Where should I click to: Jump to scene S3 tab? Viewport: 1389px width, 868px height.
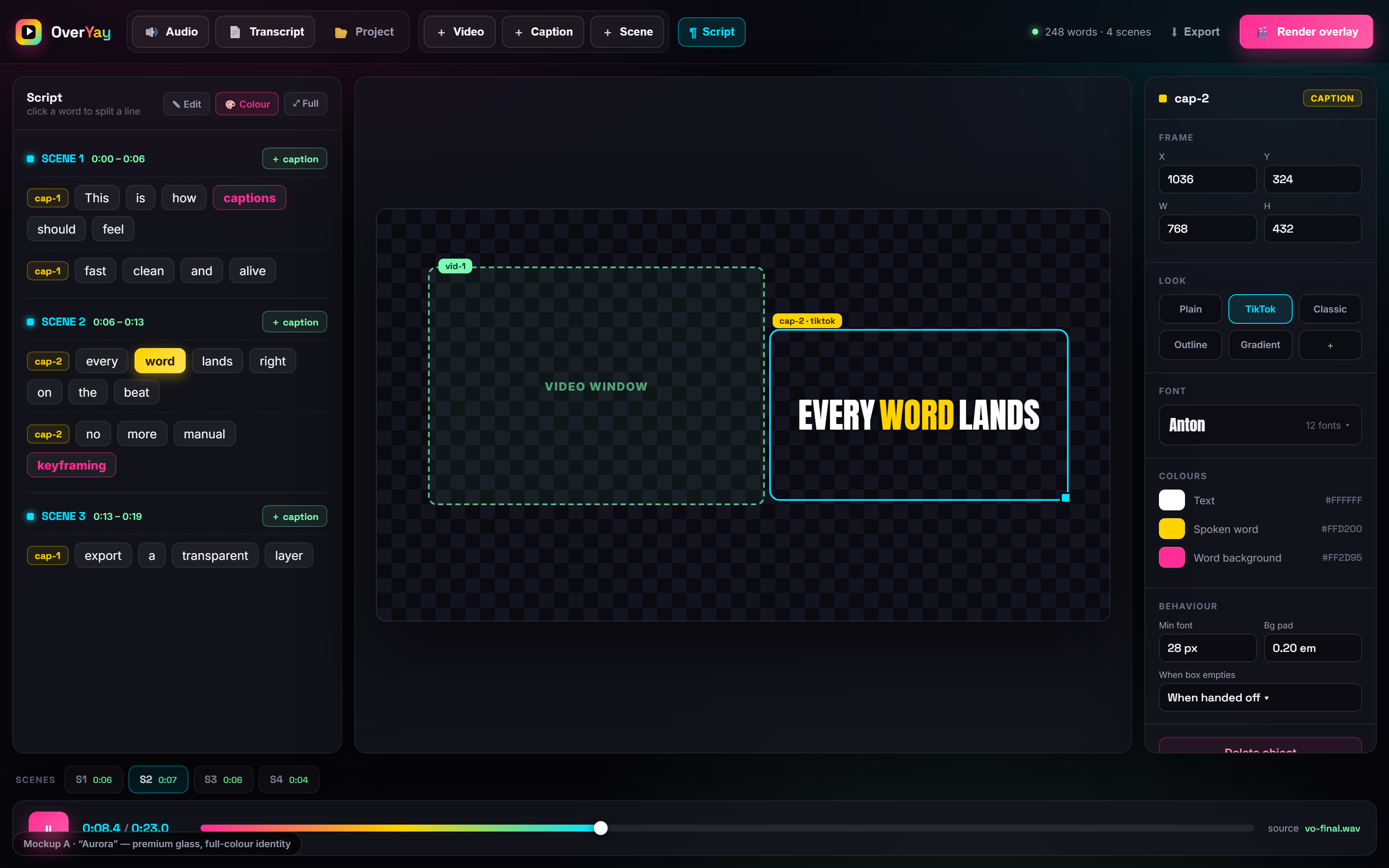point(223,779)
